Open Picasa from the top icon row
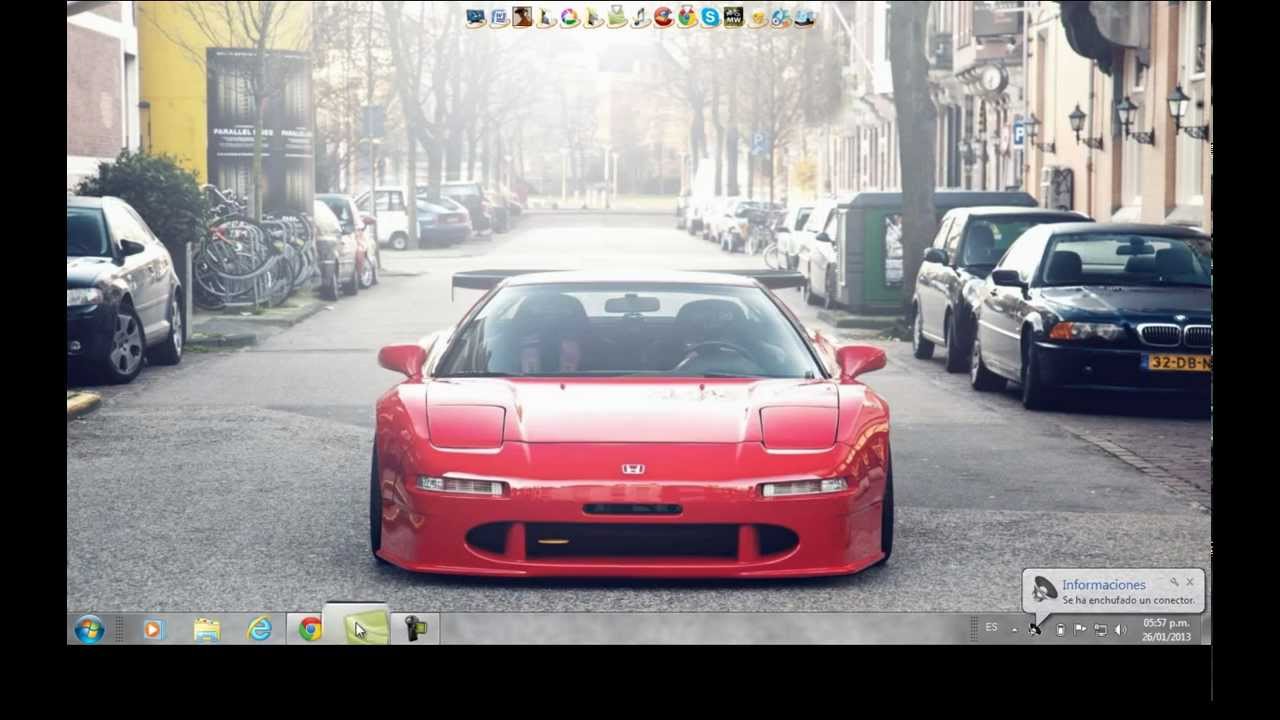 pos(570,15)
